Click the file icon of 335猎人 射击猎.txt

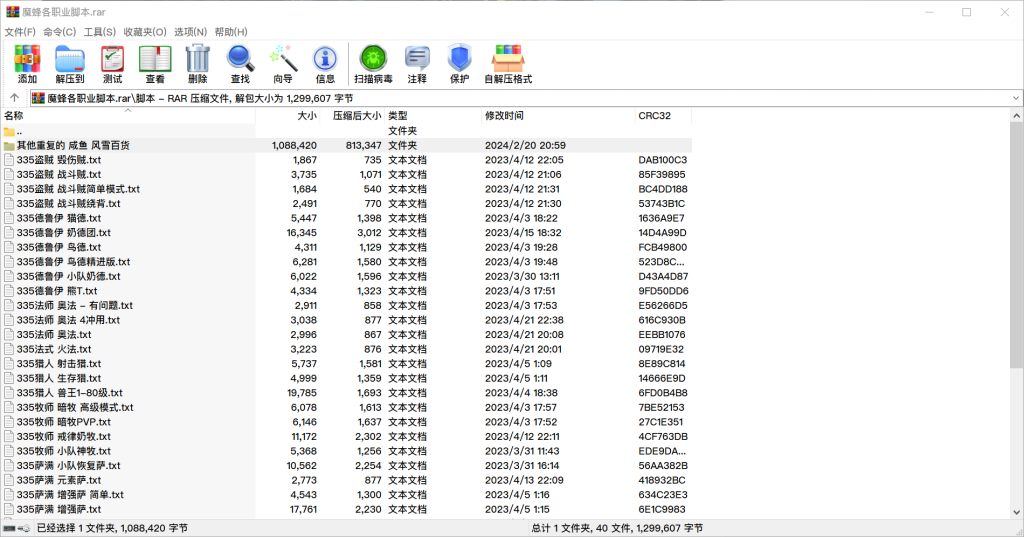coord(9,364)
